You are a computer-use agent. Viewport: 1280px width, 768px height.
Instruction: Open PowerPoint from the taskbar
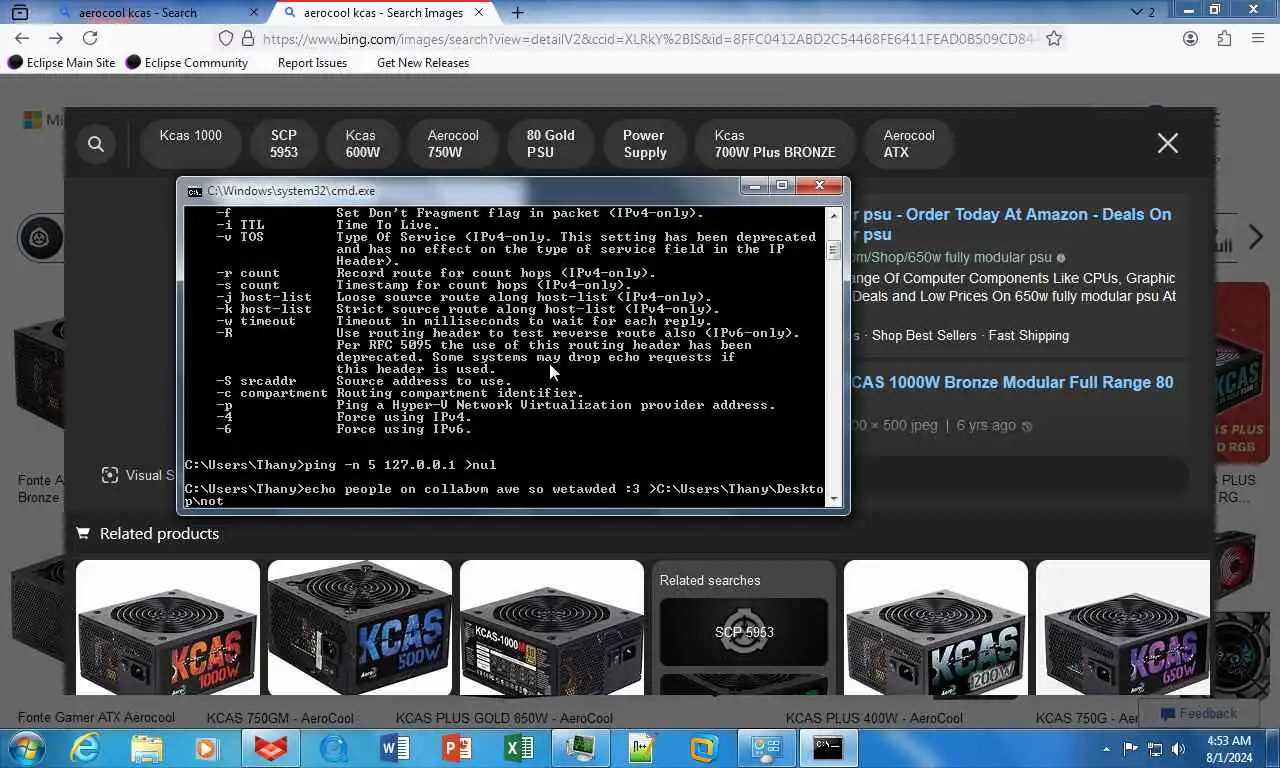tap(456, 748)
